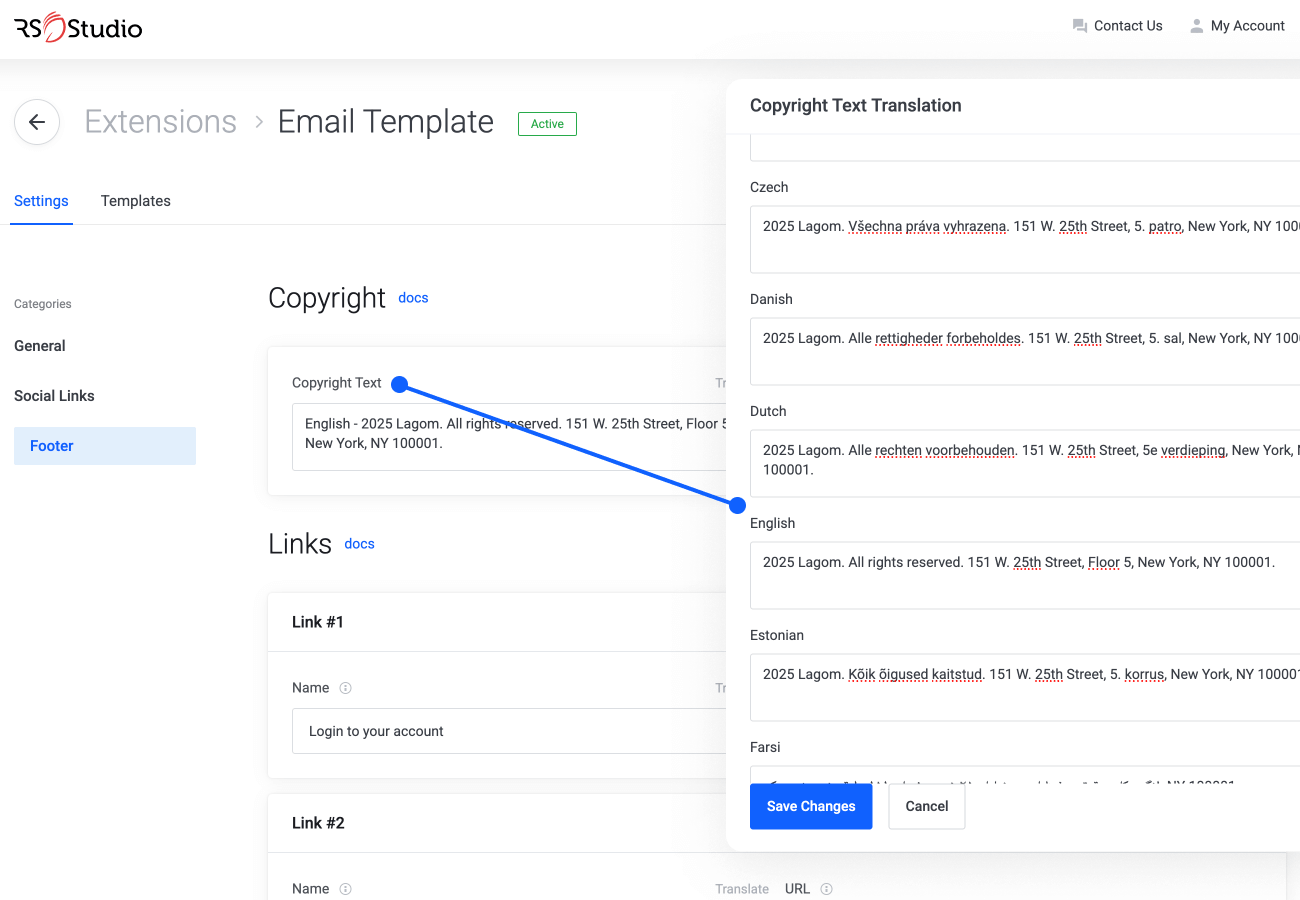Screen dimensions: 1300x900
Task: Click info icon beside Link #2 Name
Action: pos(346,889)
